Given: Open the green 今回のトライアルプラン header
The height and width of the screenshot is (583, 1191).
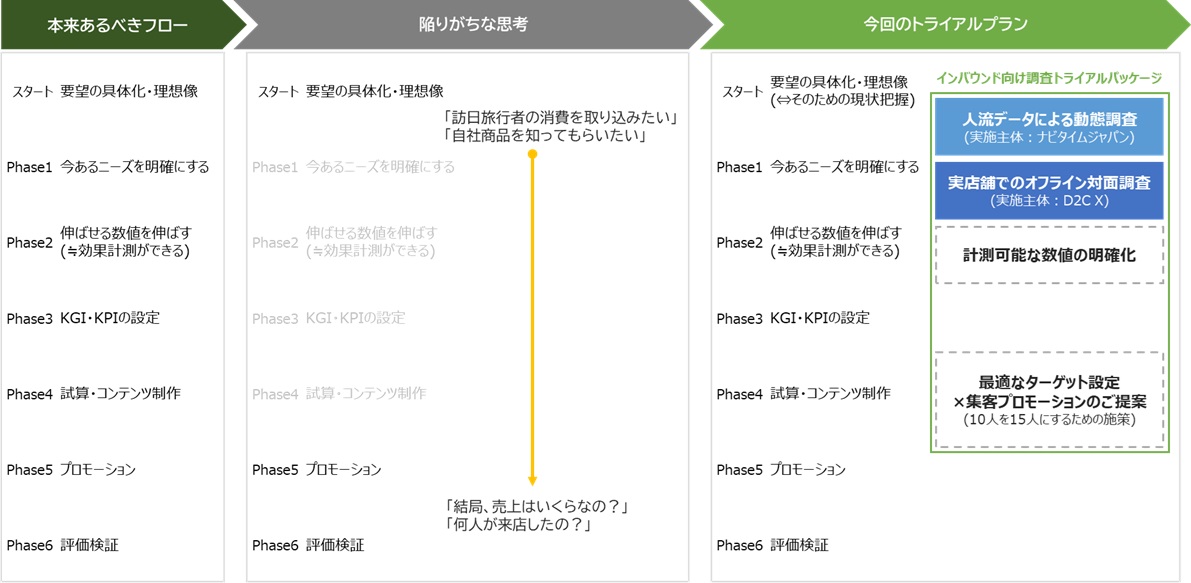Looking at the screenshot, I should click(945, 25).
